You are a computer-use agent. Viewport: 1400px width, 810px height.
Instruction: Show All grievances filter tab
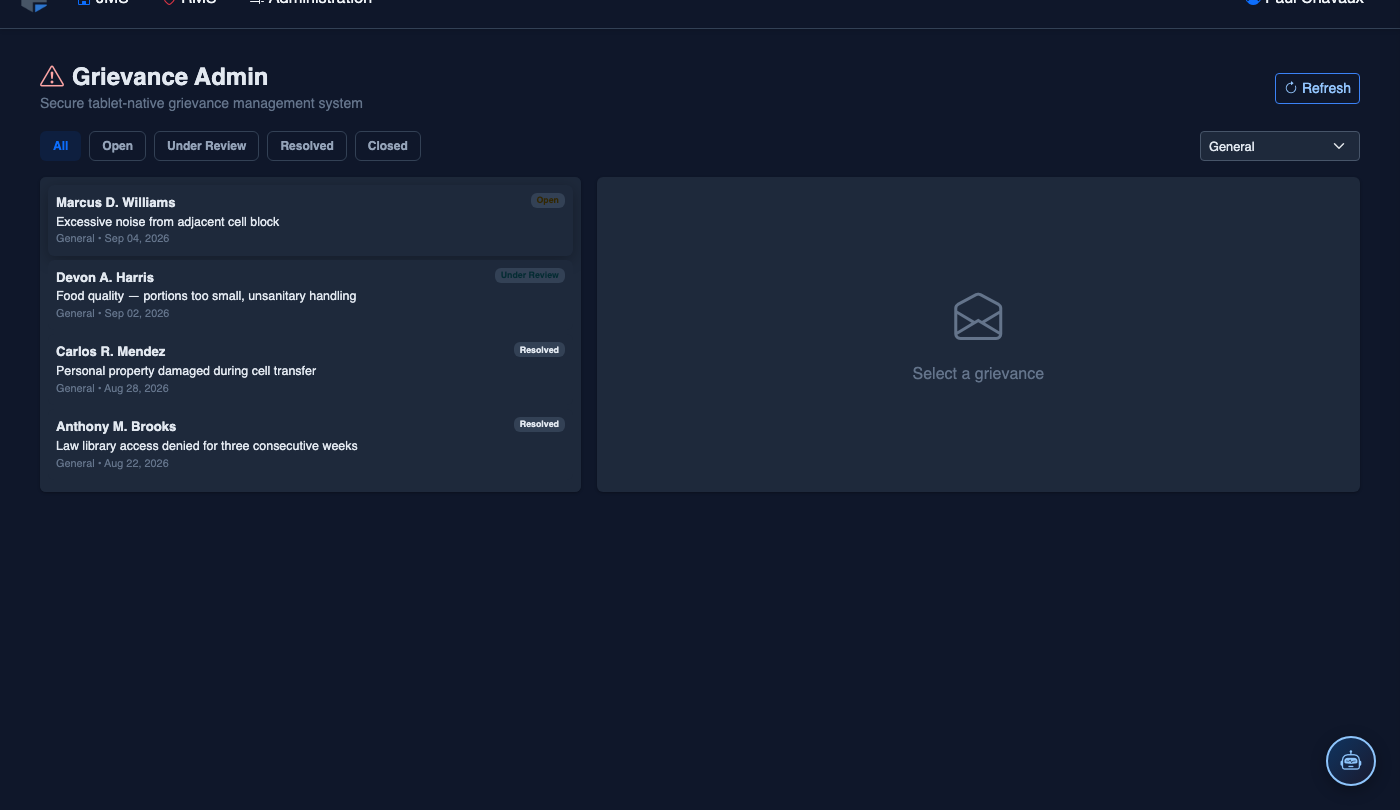61,146
